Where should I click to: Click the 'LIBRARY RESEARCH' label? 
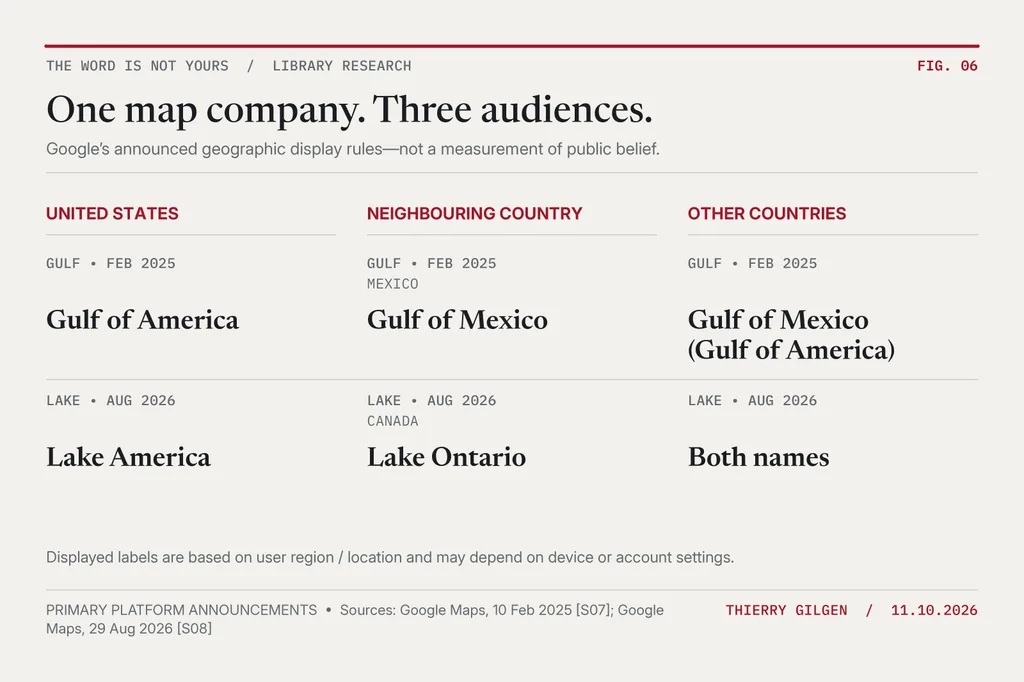(342, 66)
